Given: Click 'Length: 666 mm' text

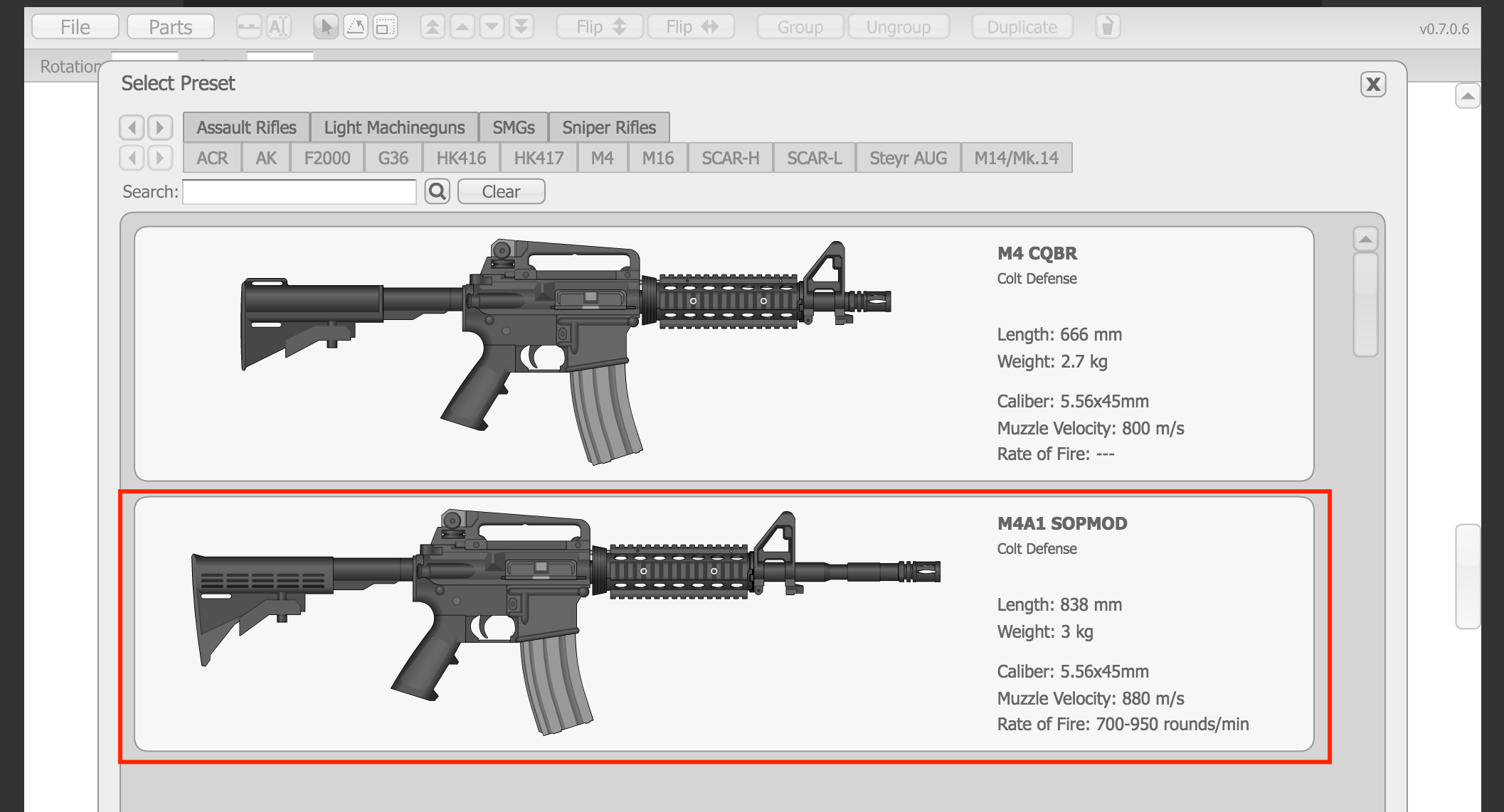Looking at the screenshot, I should point(1059,334).
